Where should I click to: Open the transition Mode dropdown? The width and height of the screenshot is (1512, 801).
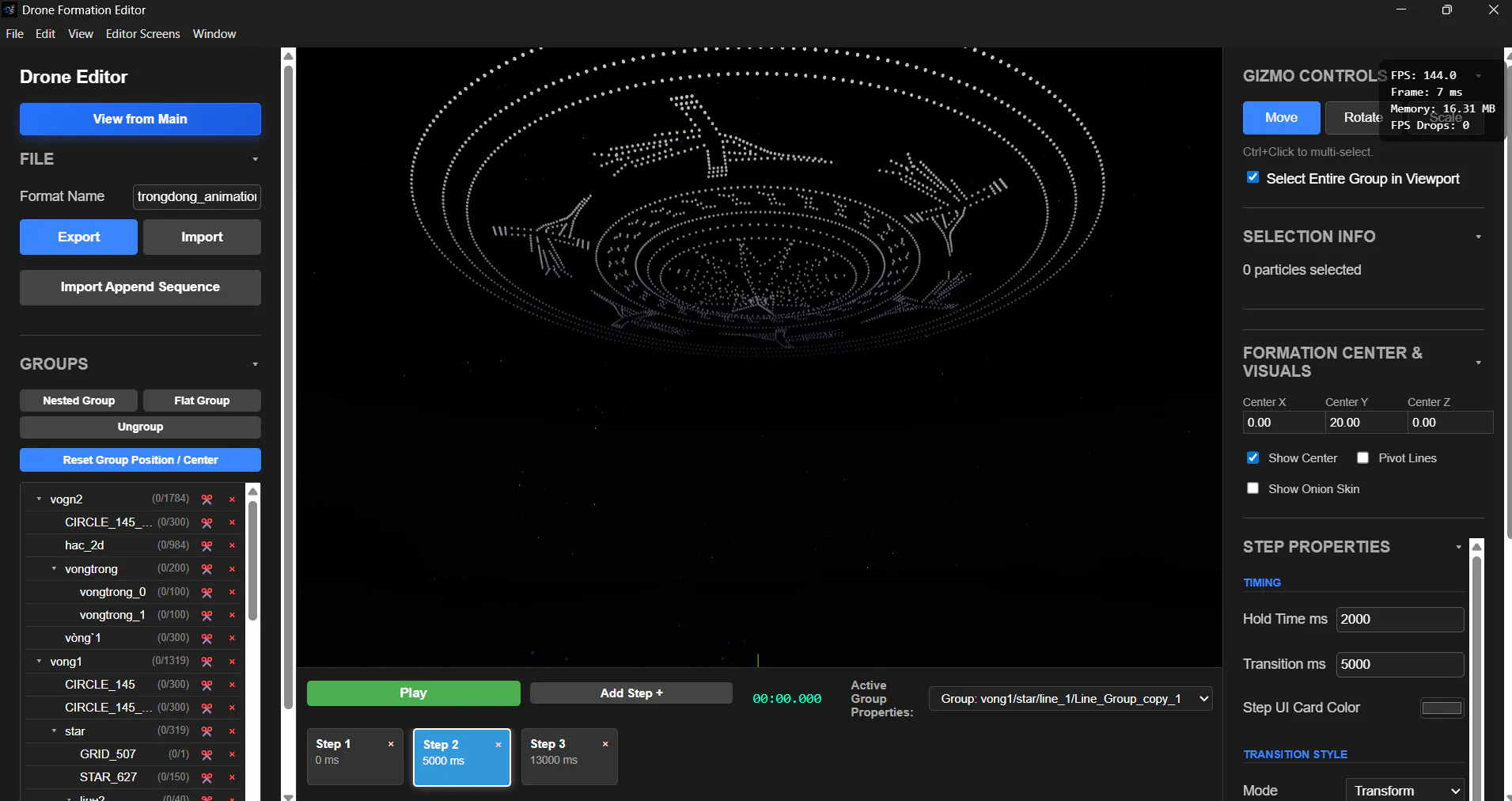[1405, 791]
